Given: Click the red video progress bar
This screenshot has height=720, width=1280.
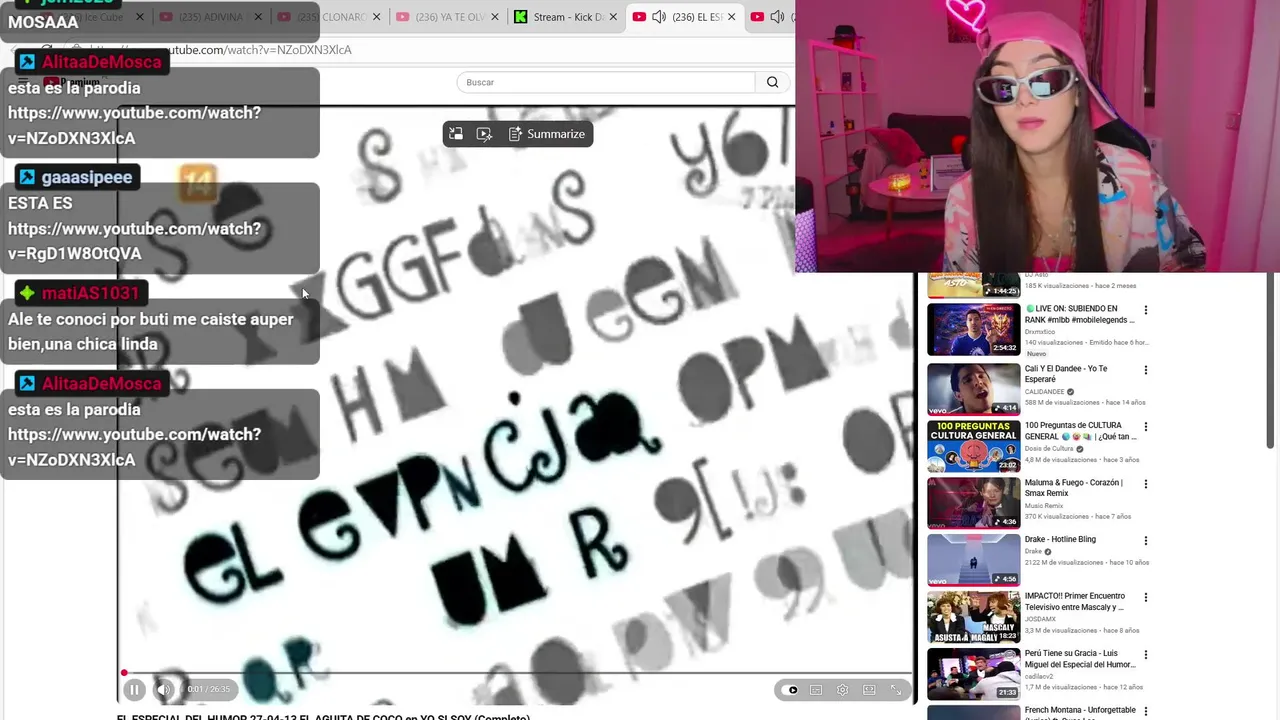Looking at the screenshot, I should (516, 673).
